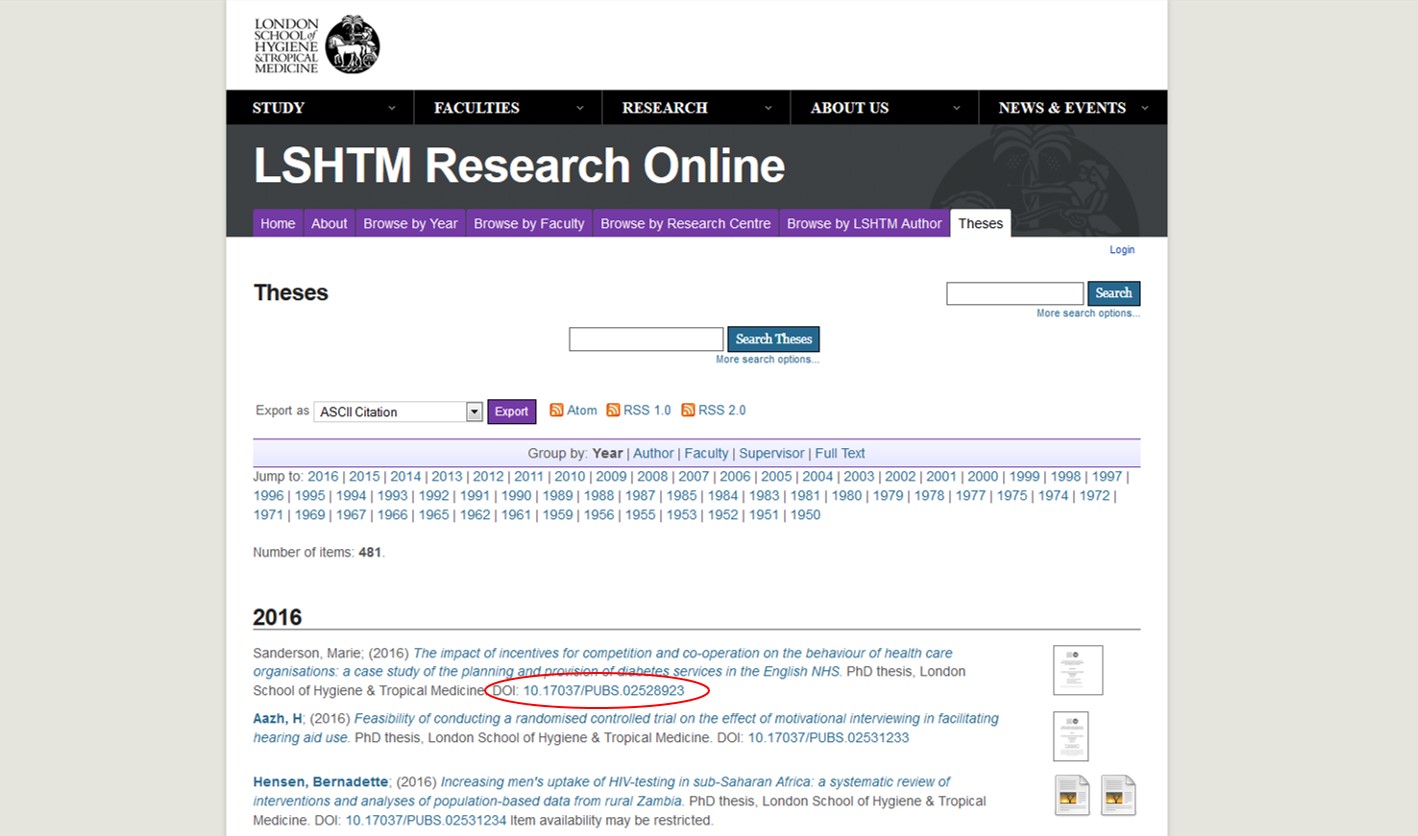The image size is (1418, 836).
Task: Click the LSHTM logo in the header
Action: (316, 45)
